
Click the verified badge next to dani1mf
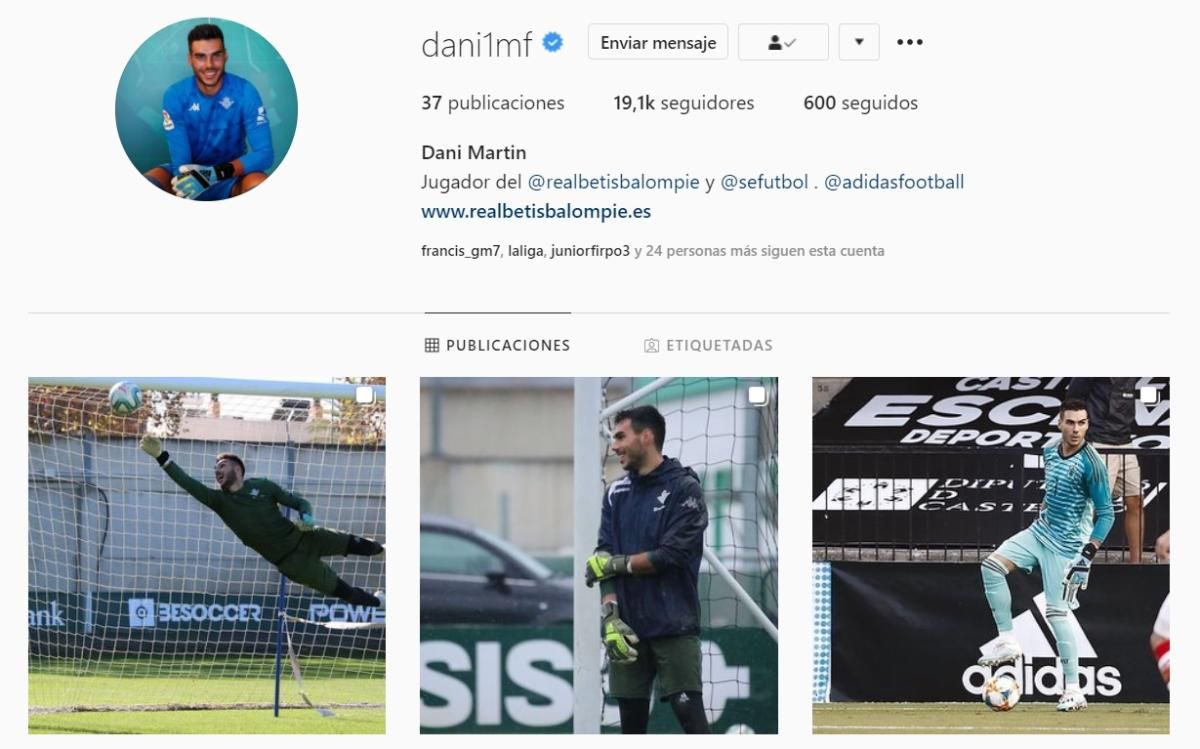click(553, 42)
